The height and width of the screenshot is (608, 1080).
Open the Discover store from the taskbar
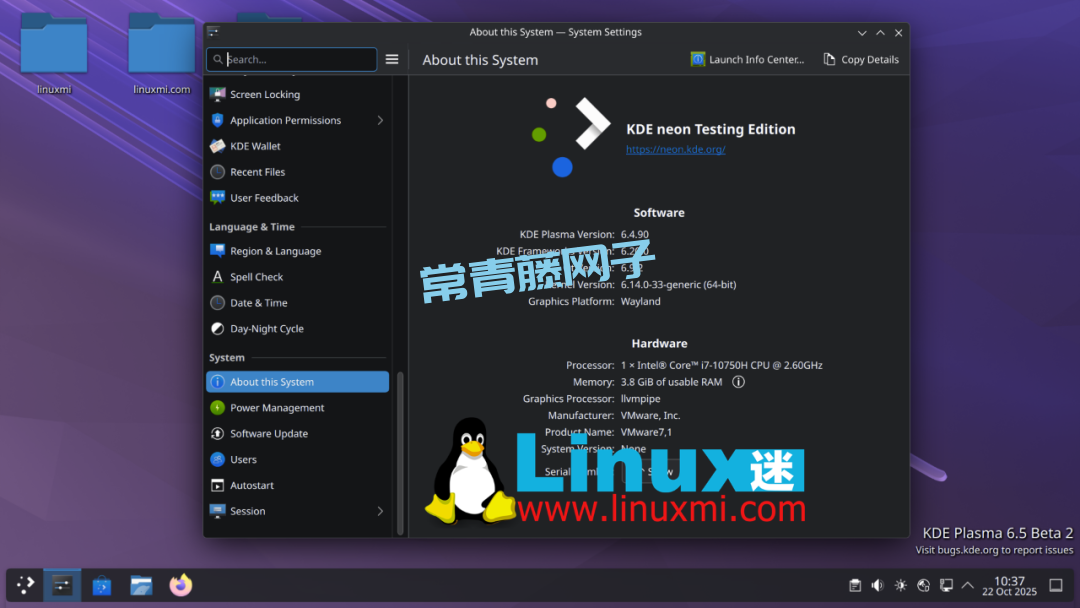click(101, 585)
